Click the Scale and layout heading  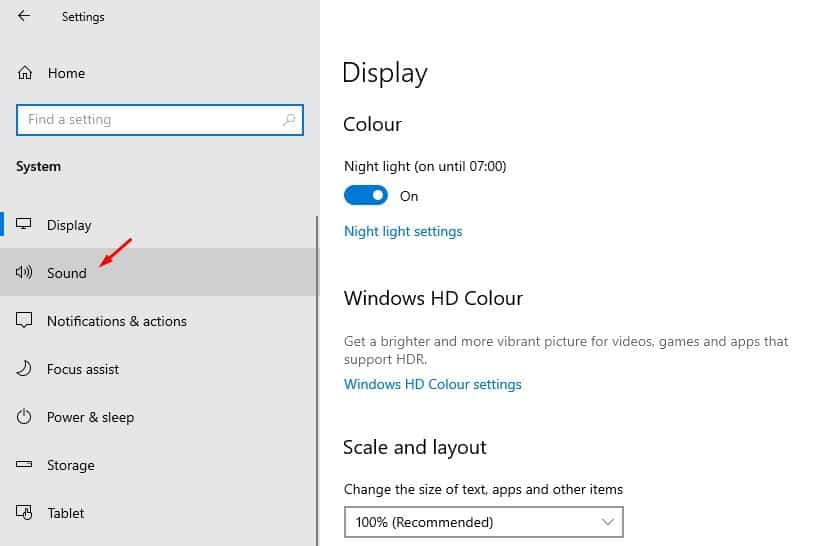coord(415,448)
